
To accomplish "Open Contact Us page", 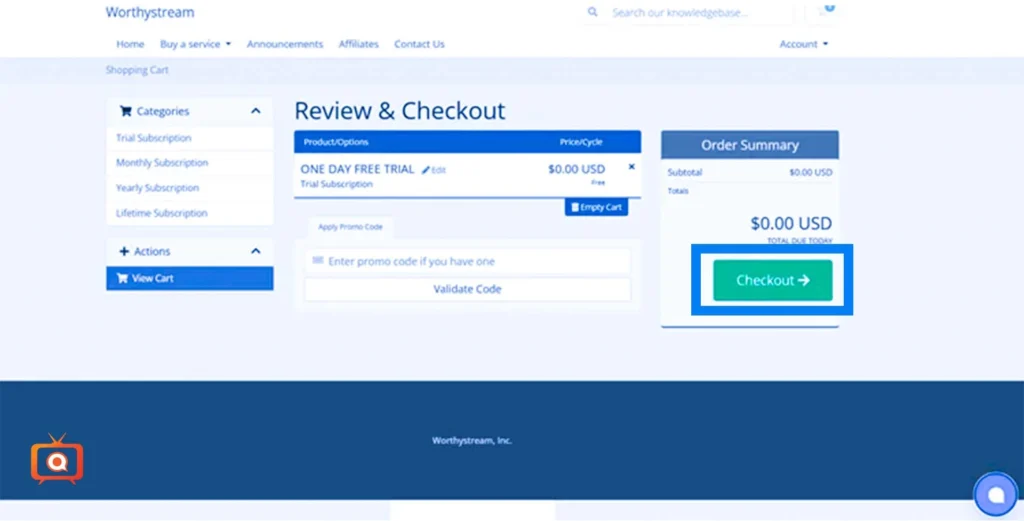I will coord(419,44).
